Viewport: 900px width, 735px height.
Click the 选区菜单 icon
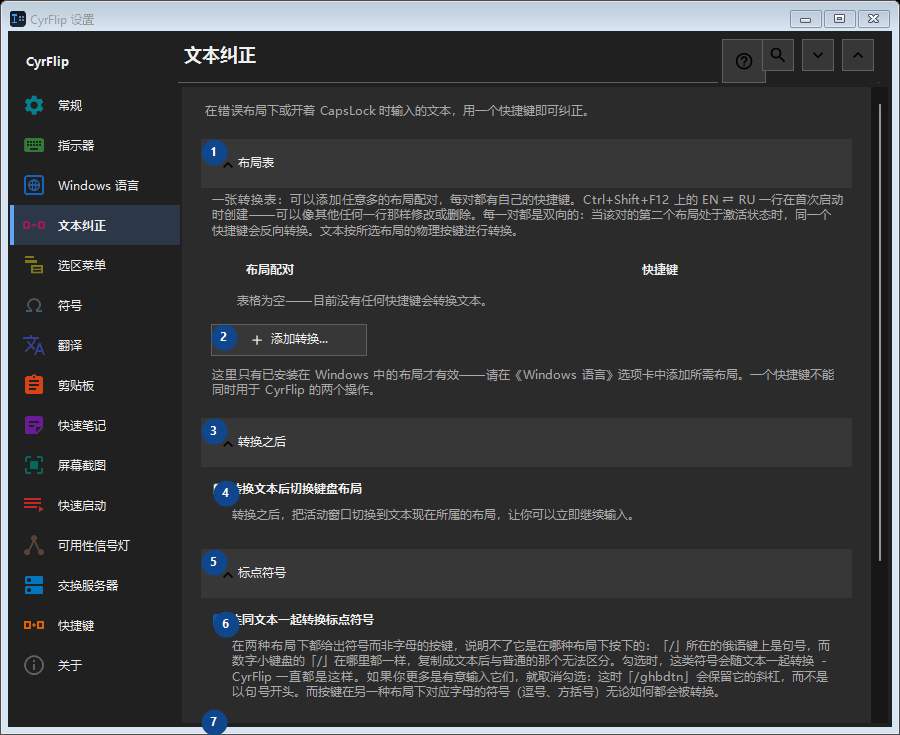(34, 265)
